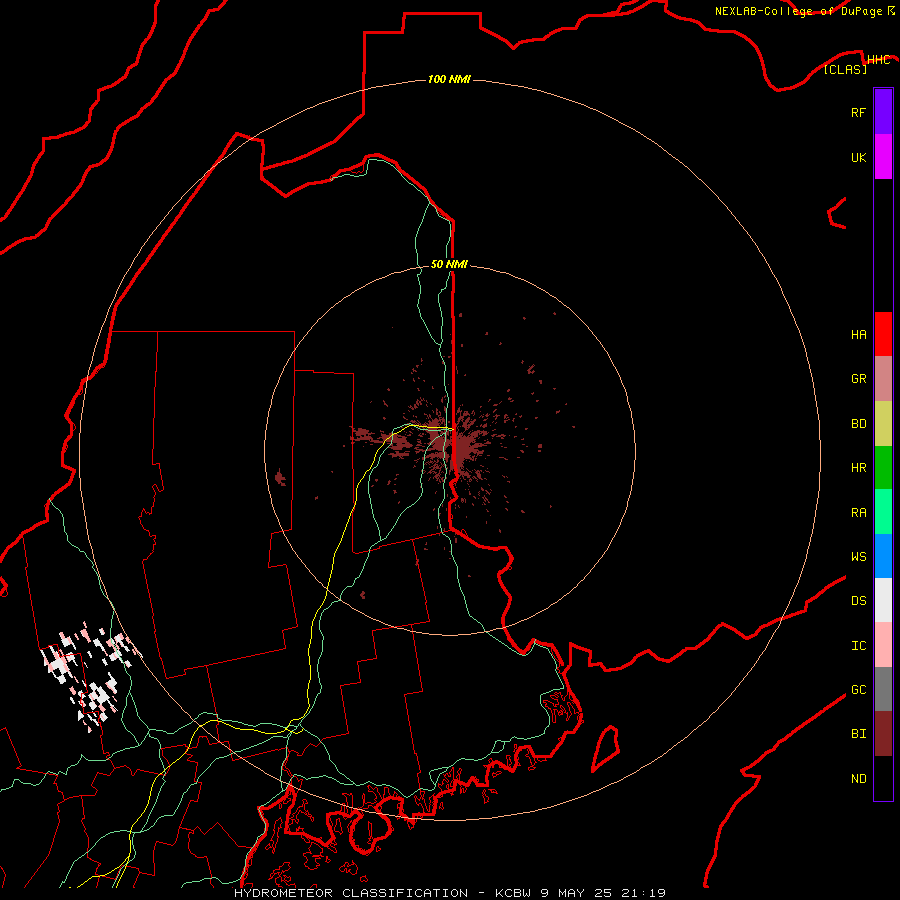Select the GC gray legend swatch
Viewport: 900px width, 900px height.
[883, 689]
